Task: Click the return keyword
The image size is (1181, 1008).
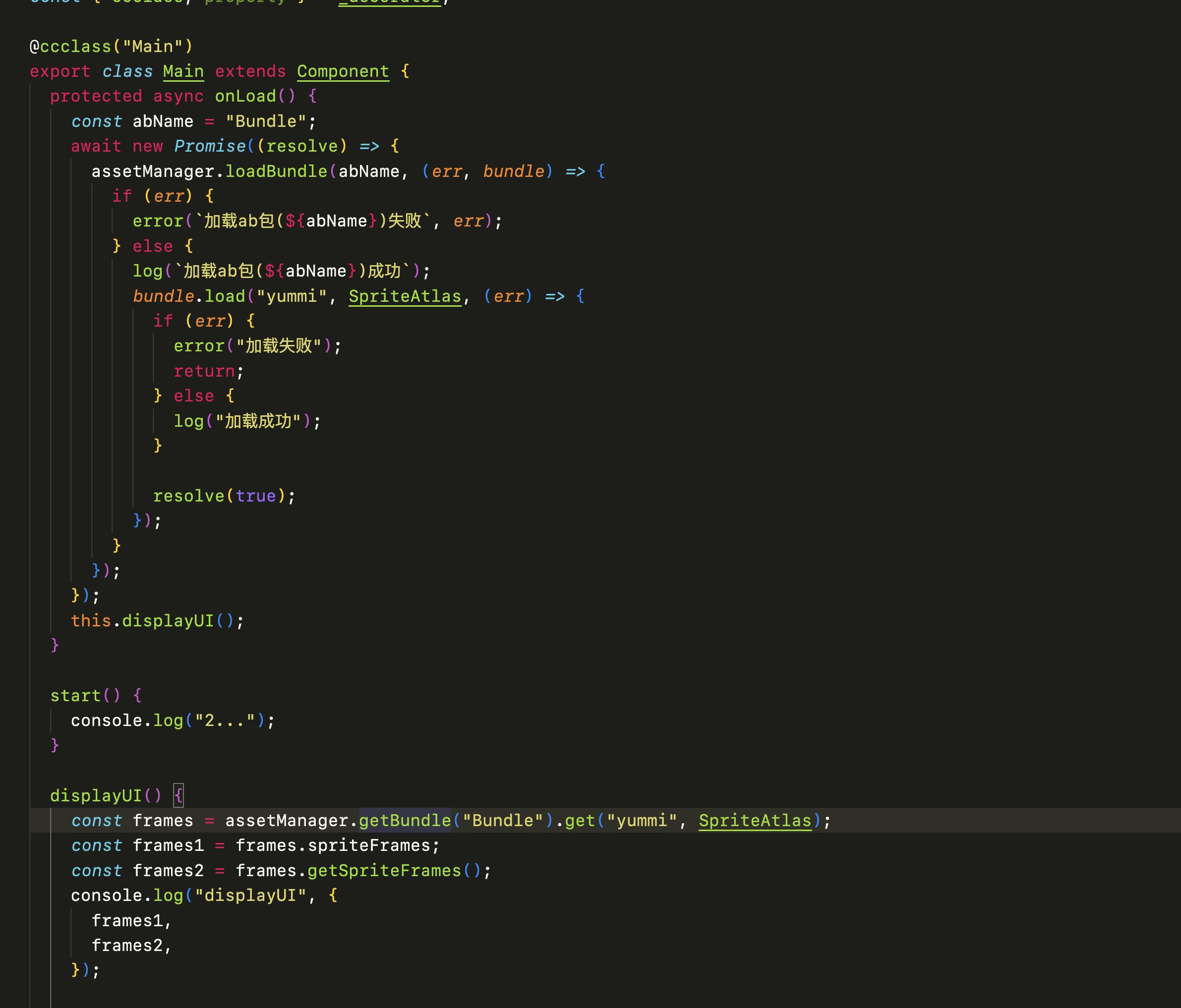Action: click(204, 372)
